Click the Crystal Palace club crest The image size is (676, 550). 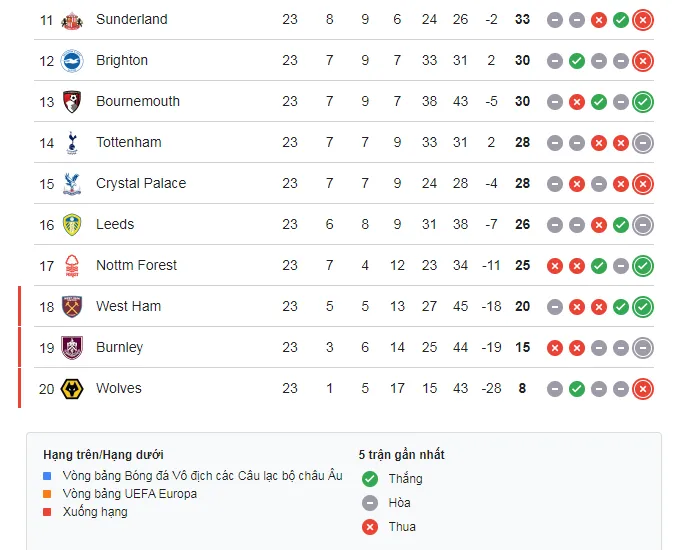point(71,184)
